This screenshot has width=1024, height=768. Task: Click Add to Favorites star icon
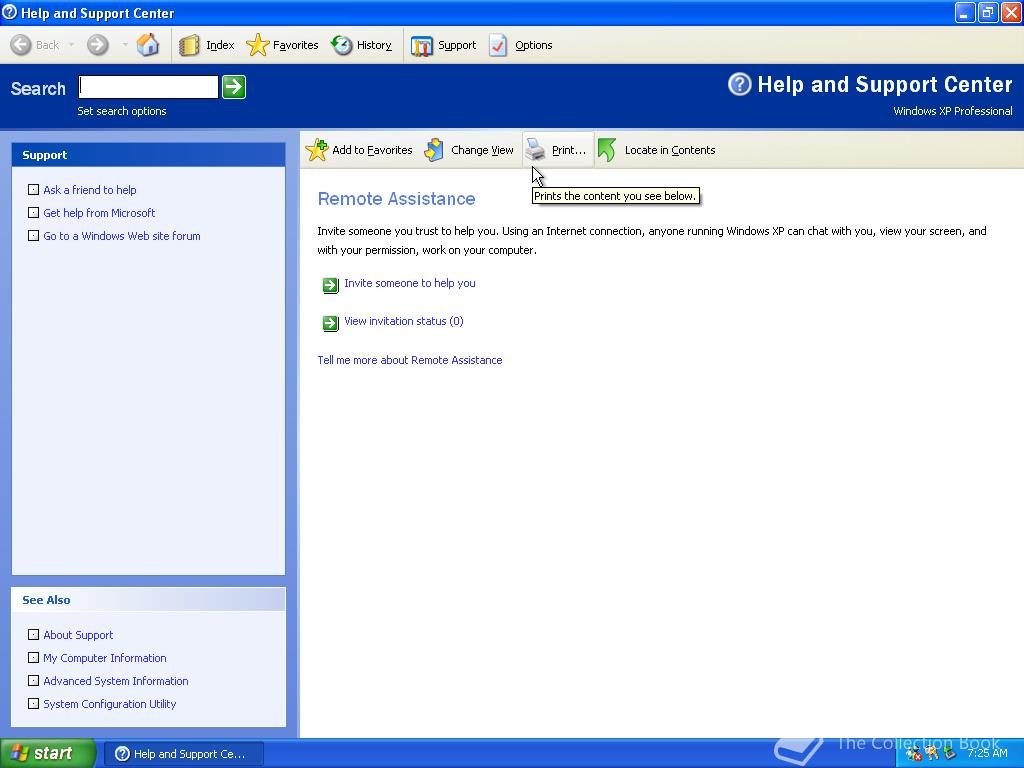click(317, 150)
